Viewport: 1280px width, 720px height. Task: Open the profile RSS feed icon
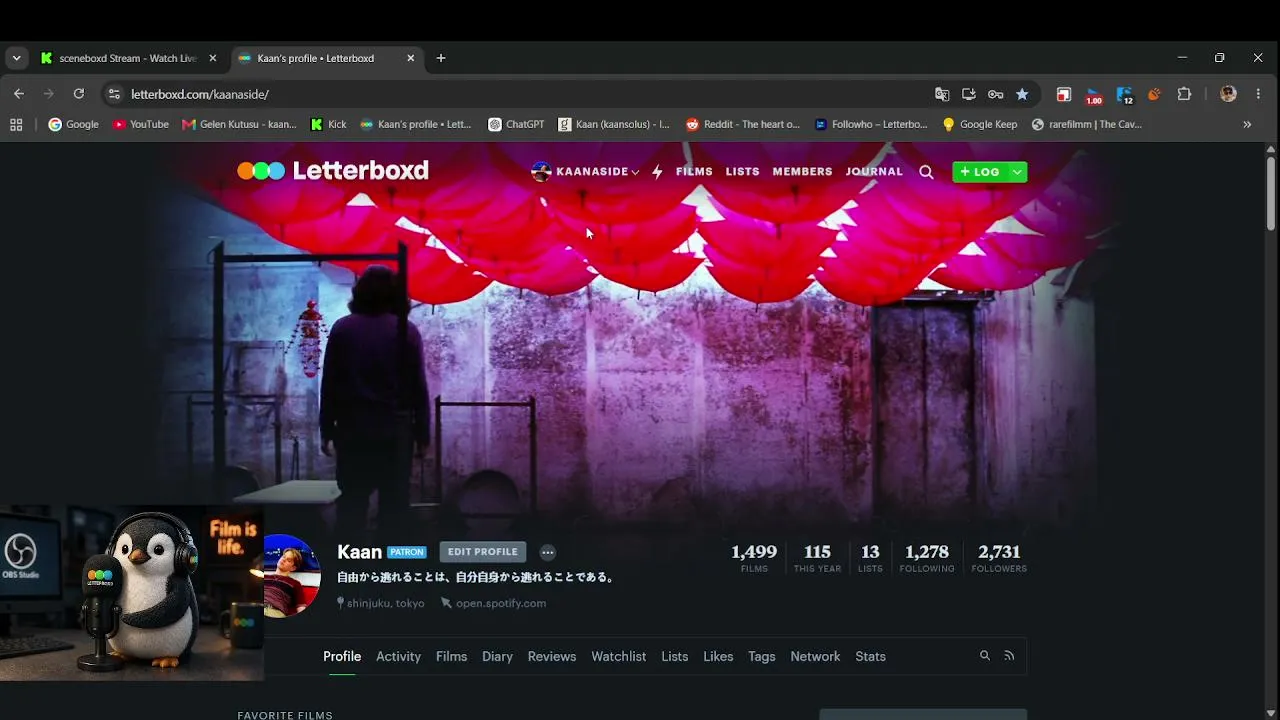tap(1009, 656)
